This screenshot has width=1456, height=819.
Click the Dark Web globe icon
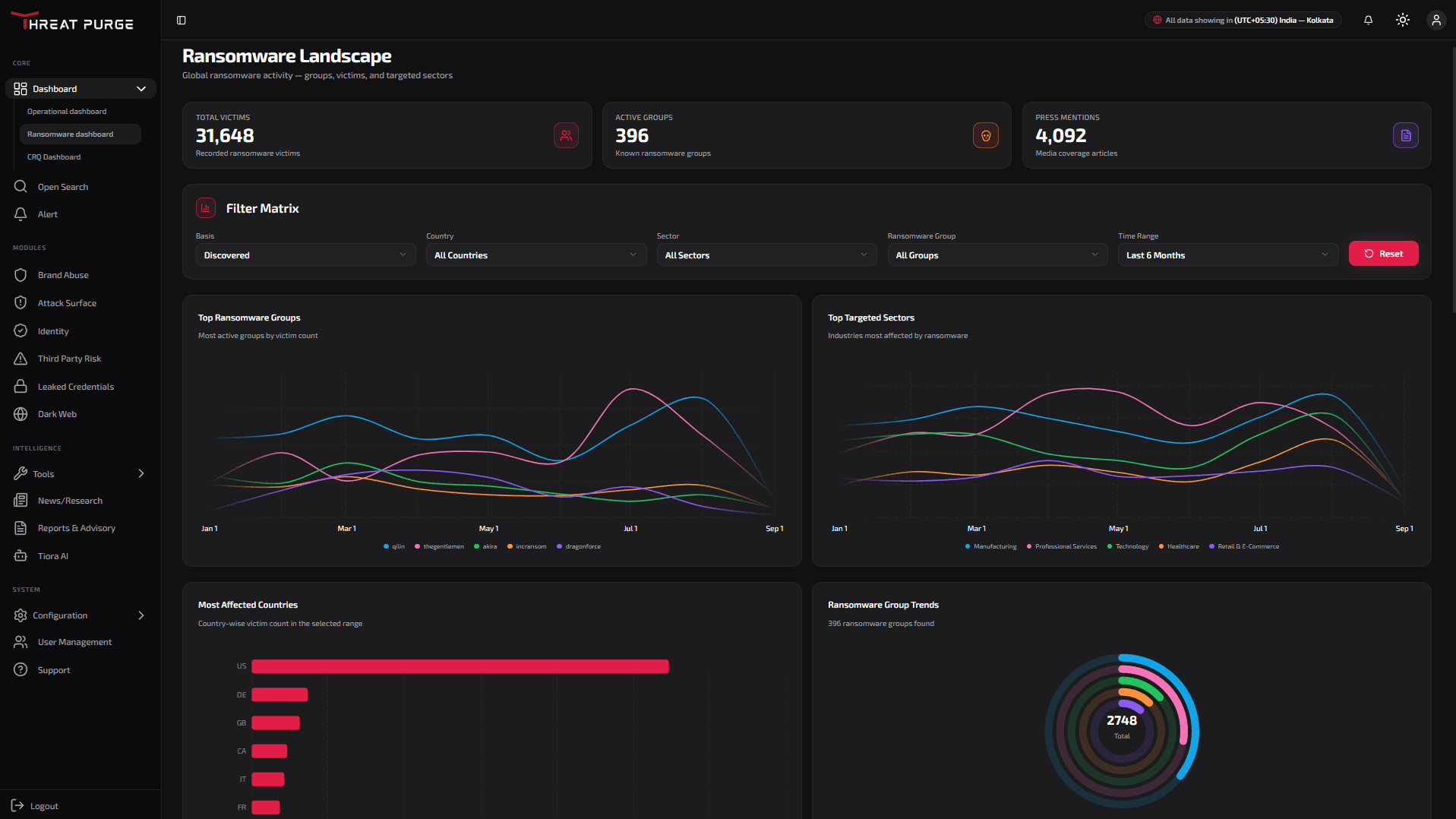click(21, 414)
